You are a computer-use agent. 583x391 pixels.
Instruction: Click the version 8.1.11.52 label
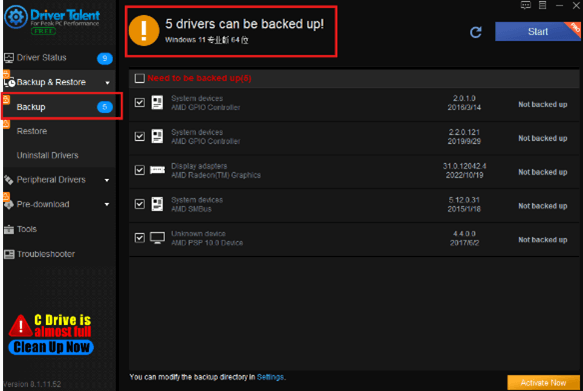pos(32,384)
